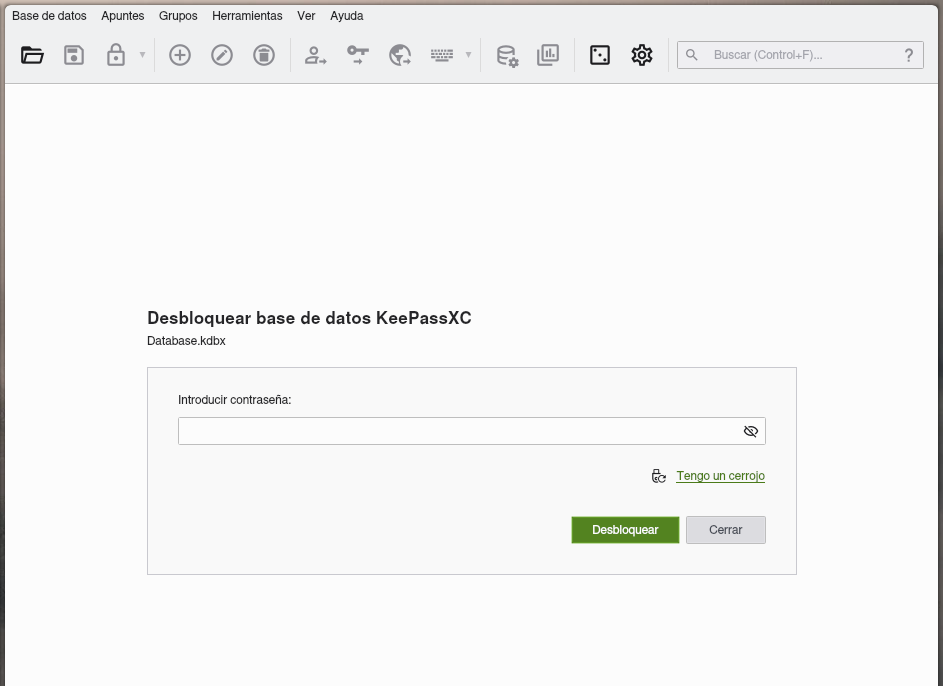Open password generator dice icon
This screenshot has height=686, width=943.
(600, 55)
